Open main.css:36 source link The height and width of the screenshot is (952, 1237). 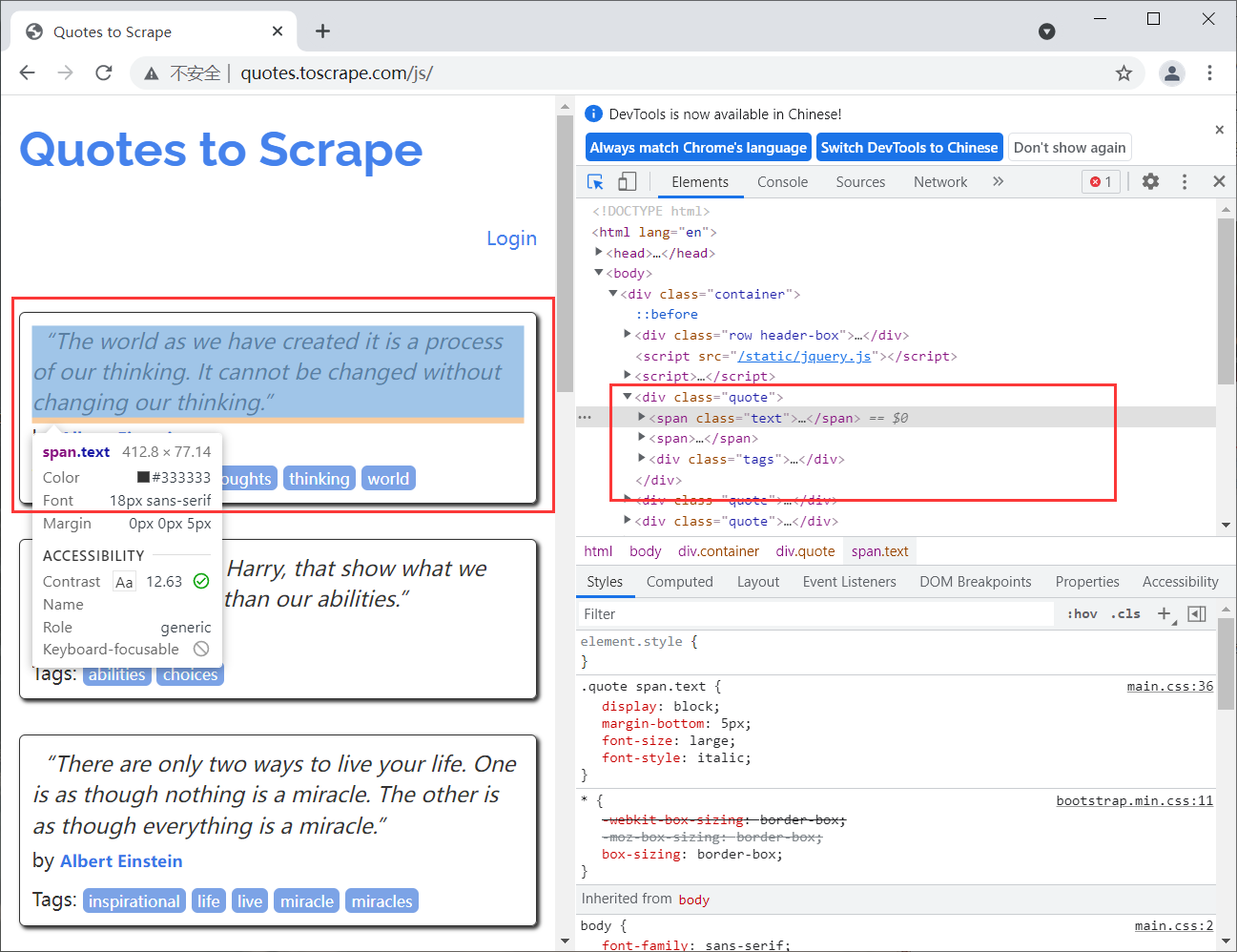(x=1170, y=686)
